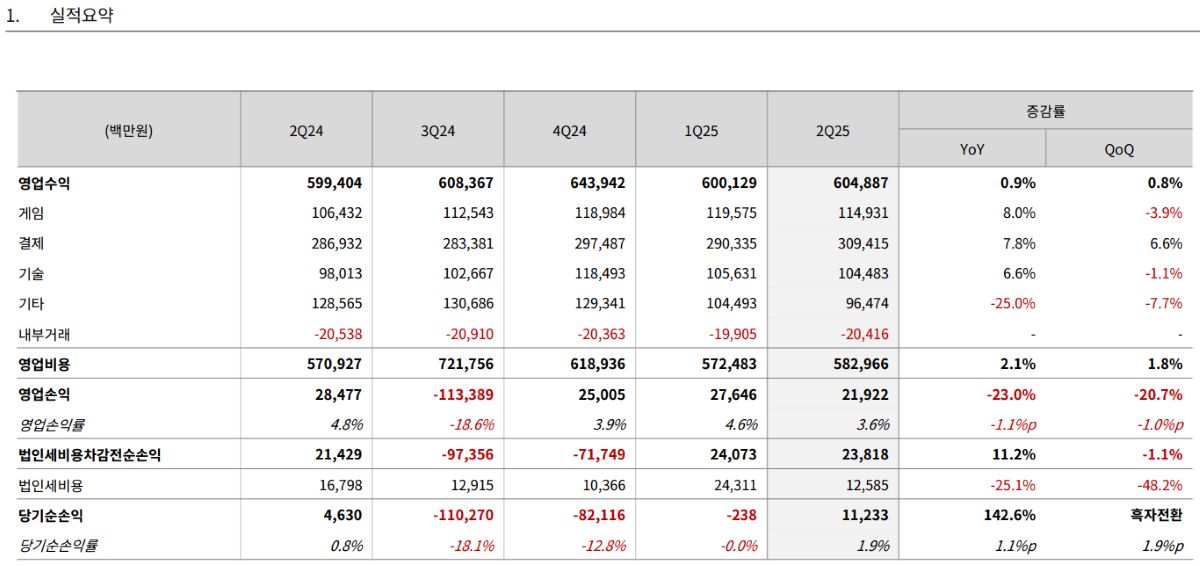
Task: Click the 604,887 value for 2Q25
Action: (860, 183)
